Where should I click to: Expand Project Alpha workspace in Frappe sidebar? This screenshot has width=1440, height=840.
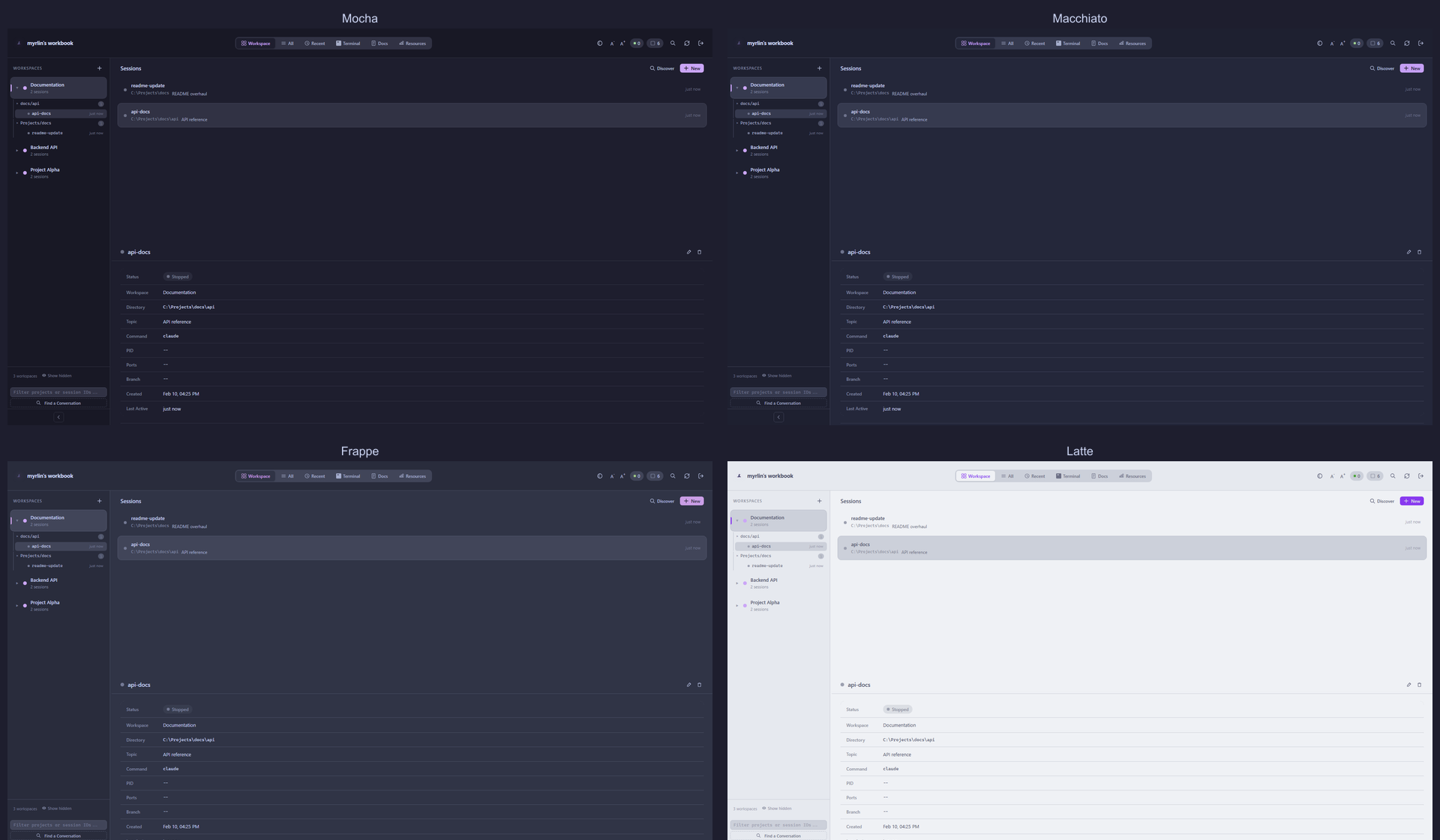click(17, 605)
